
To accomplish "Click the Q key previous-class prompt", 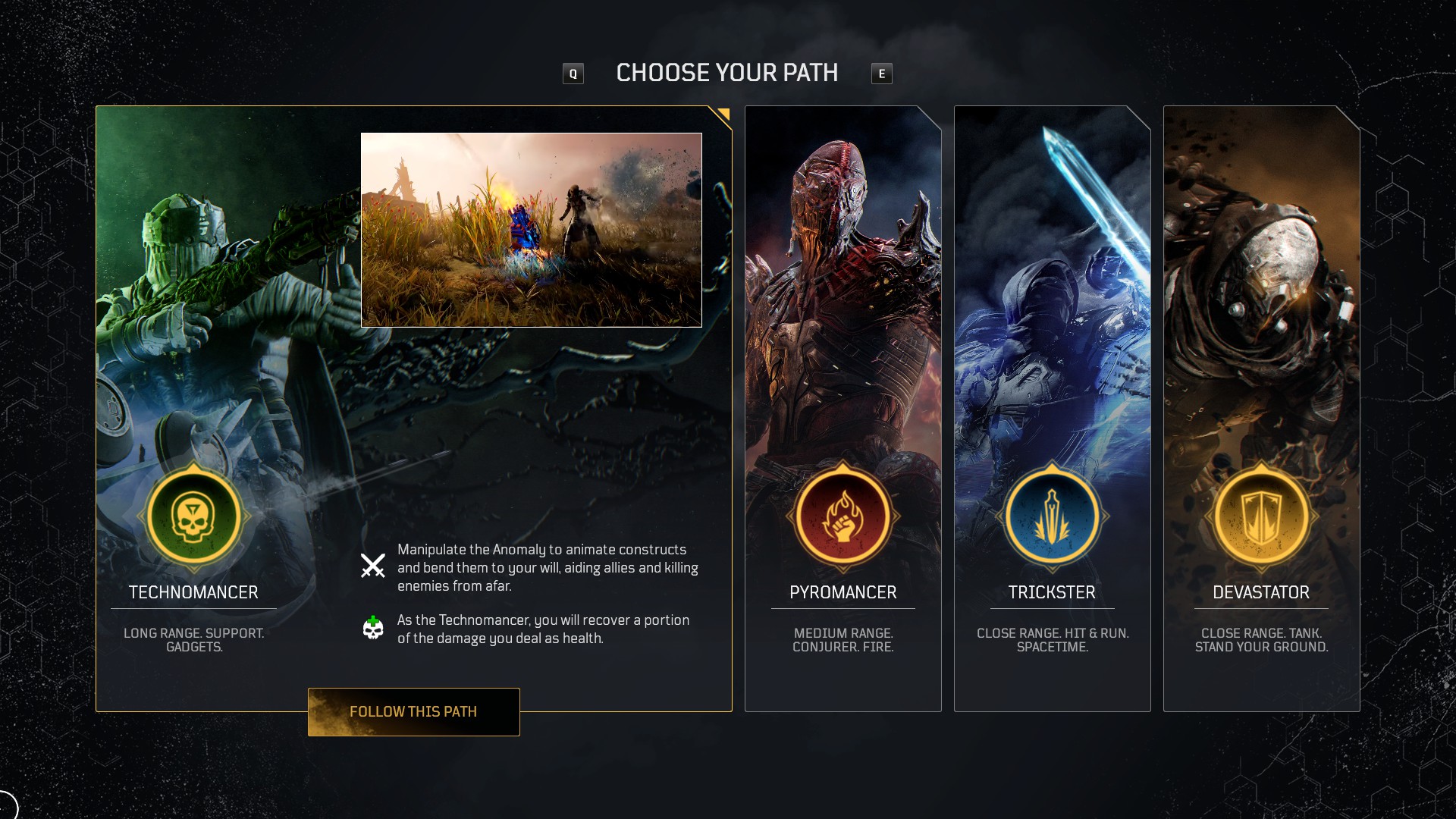I will click(x=573, y=74).
